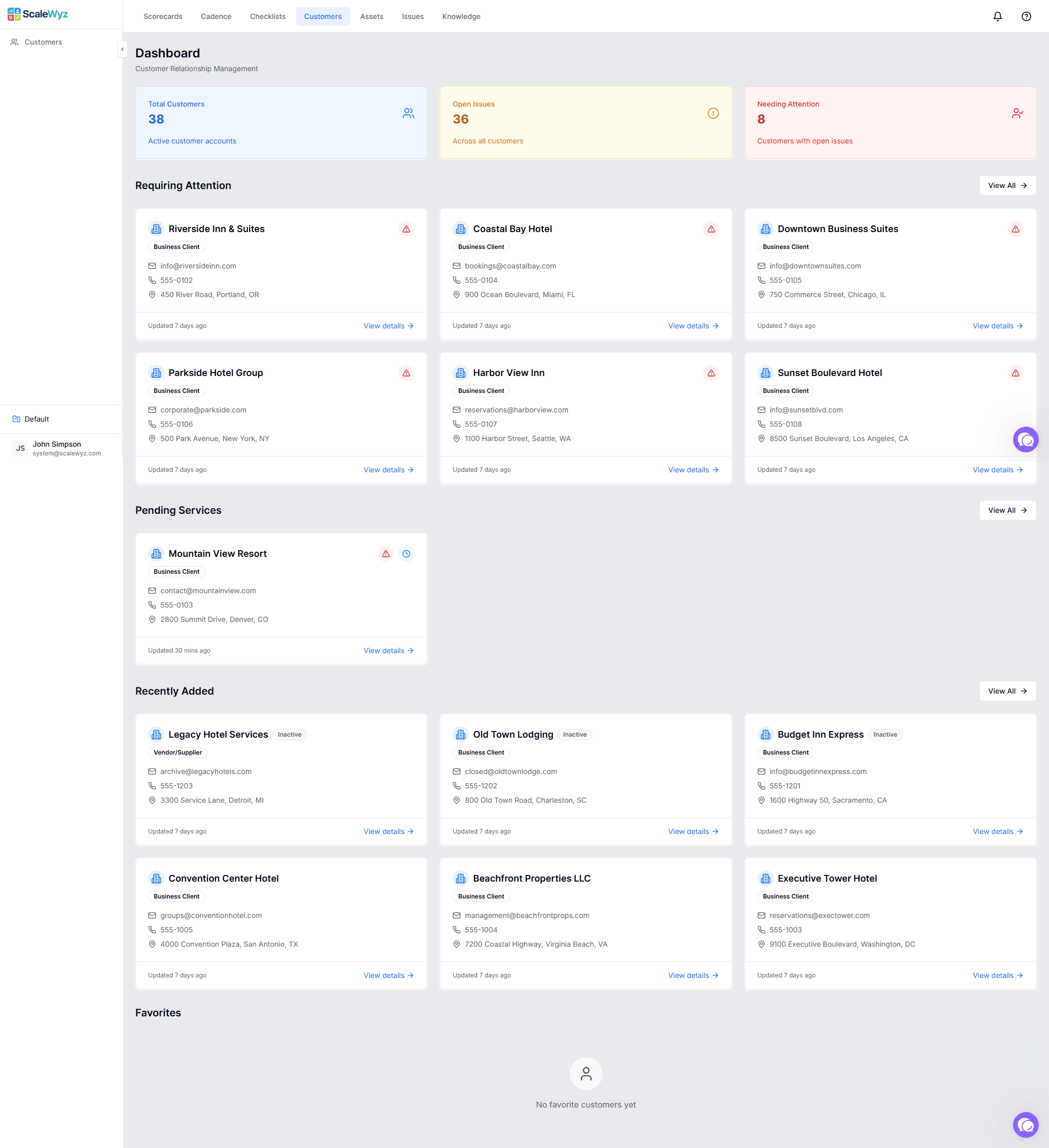Viewport: 1049px width, 1148px height.
Task: Open View details for Mountain View Resort
Action: point(388,650)
